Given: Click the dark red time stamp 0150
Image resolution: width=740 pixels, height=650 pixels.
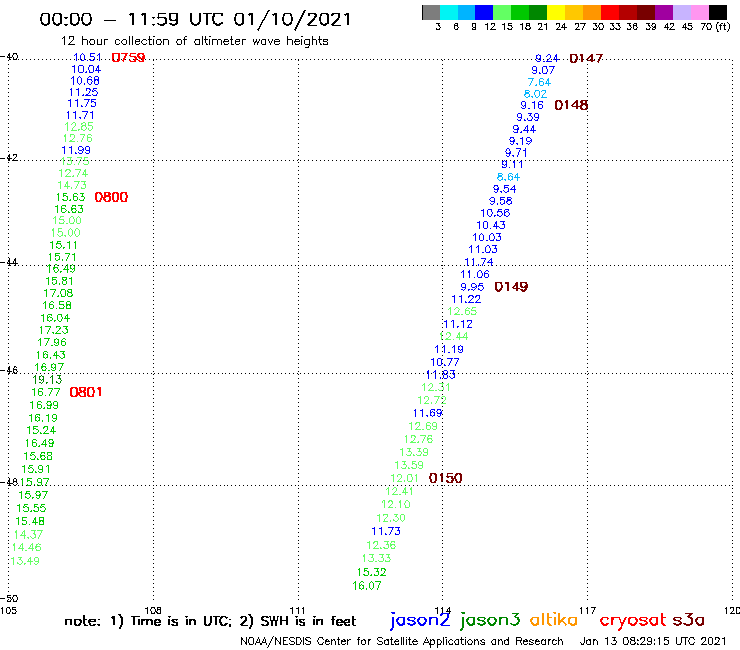Looking at the screenshot, I should 446,478.
